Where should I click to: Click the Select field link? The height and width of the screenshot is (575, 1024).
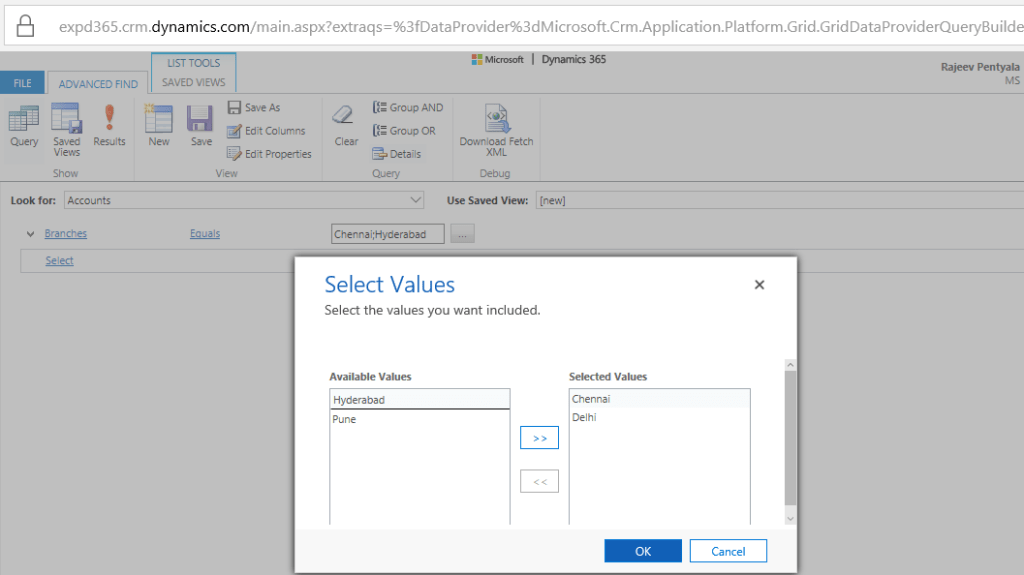(59, 261)
